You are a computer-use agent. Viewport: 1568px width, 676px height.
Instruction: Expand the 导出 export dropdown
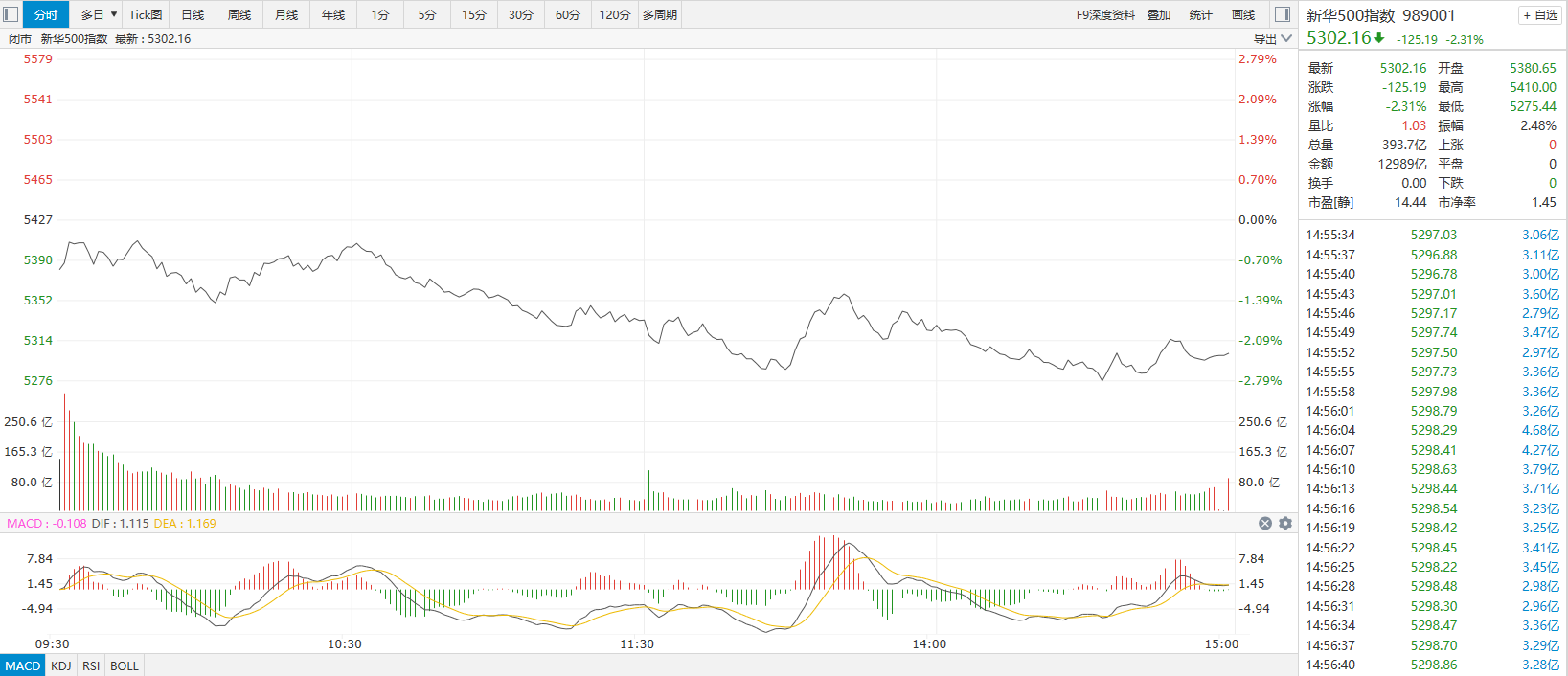coord(1273,38)
